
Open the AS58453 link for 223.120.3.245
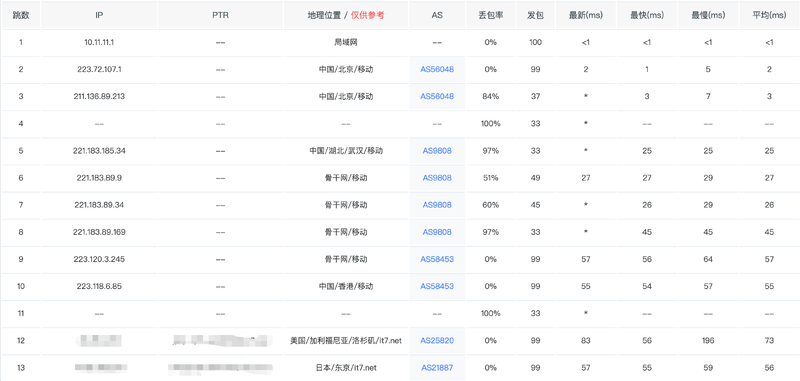(437, 259)
